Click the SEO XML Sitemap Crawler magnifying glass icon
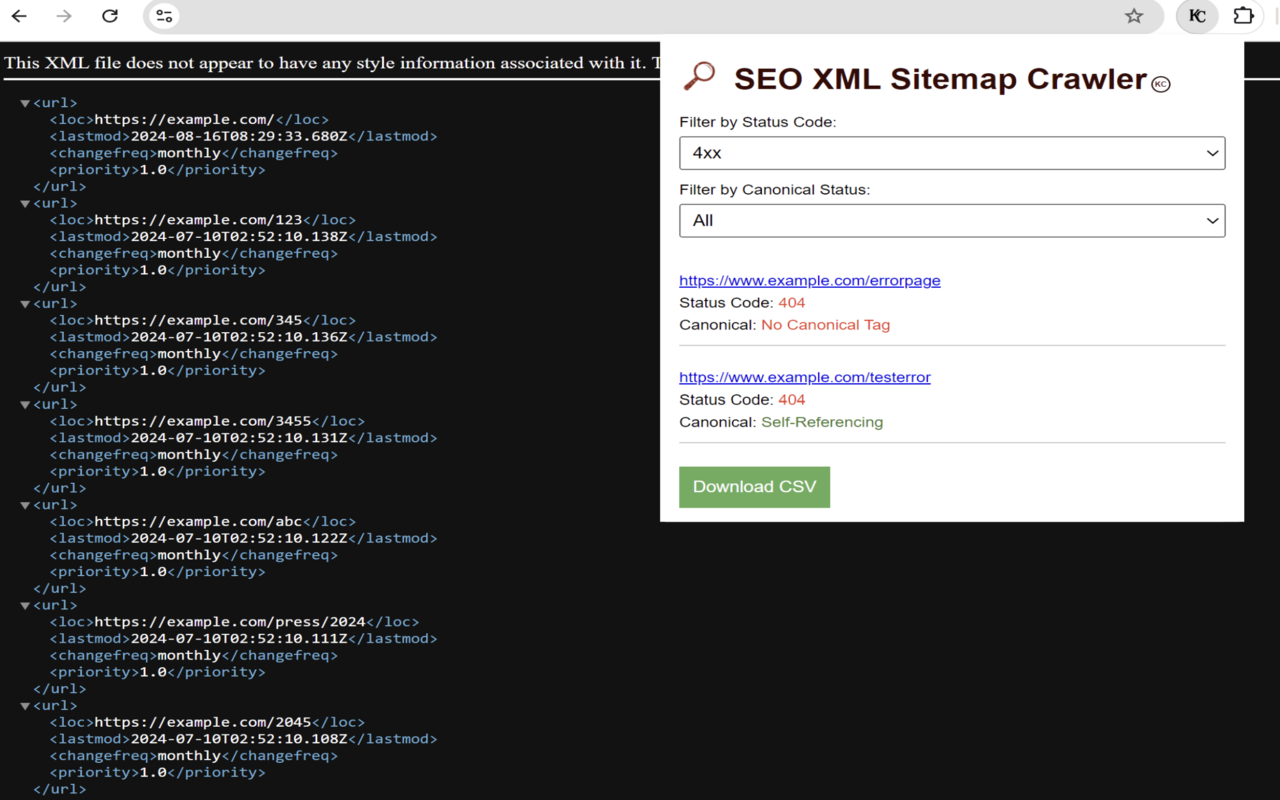The width and height of the screenshot is (1280, 800). pyautogui.click(x=700, y=74)
